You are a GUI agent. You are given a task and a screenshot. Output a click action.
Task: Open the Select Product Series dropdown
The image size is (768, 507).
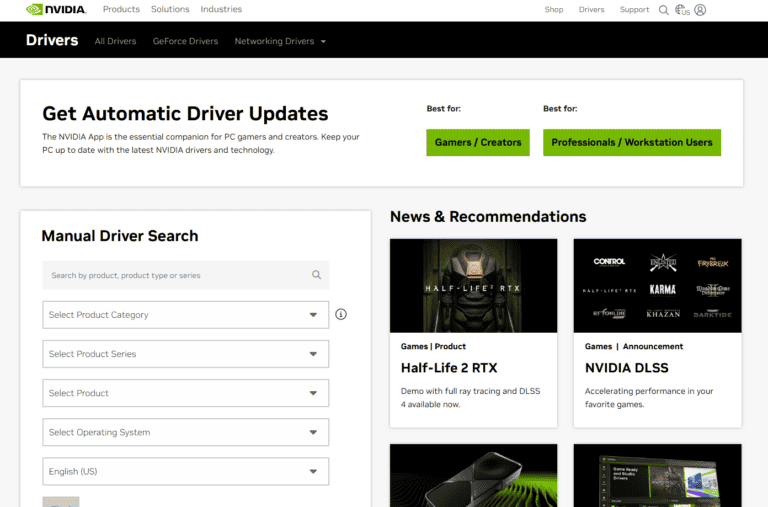pyautogui.click(x=186, y=354)
